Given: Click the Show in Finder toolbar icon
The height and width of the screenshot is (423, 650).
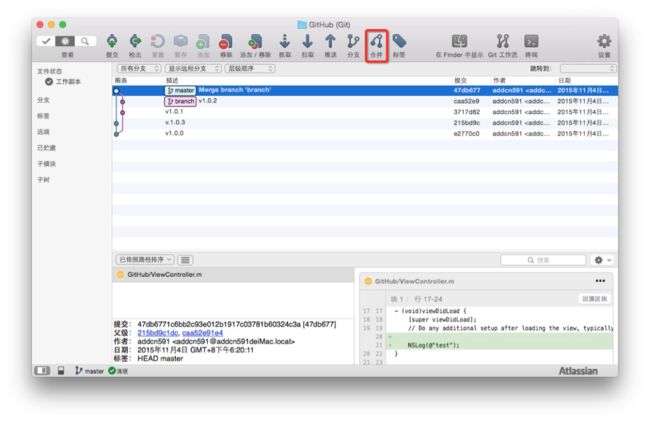Looking at the screenshot, I should coord(459,41).
